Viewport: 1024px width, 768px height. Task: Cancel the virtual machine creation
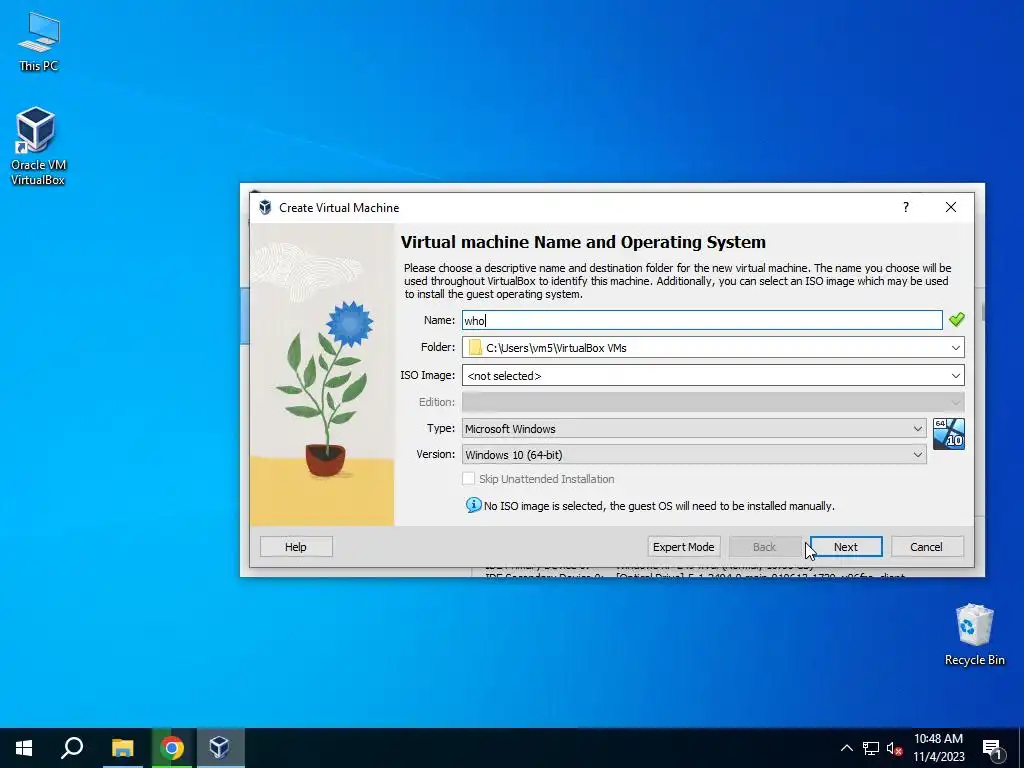927,547
